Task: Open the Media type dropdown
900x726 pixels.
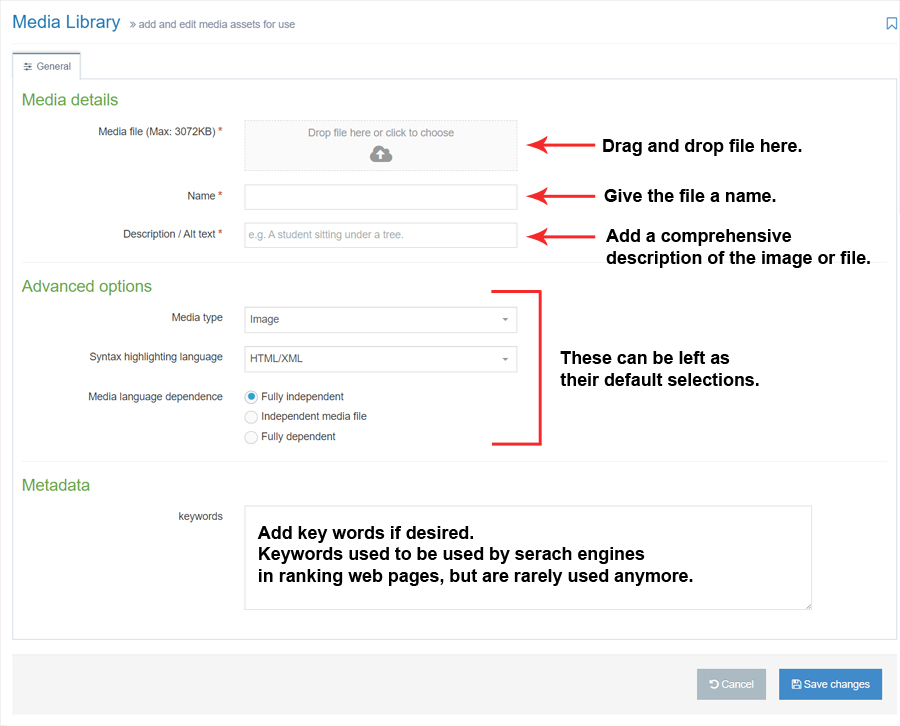Action: coord(381,320)
